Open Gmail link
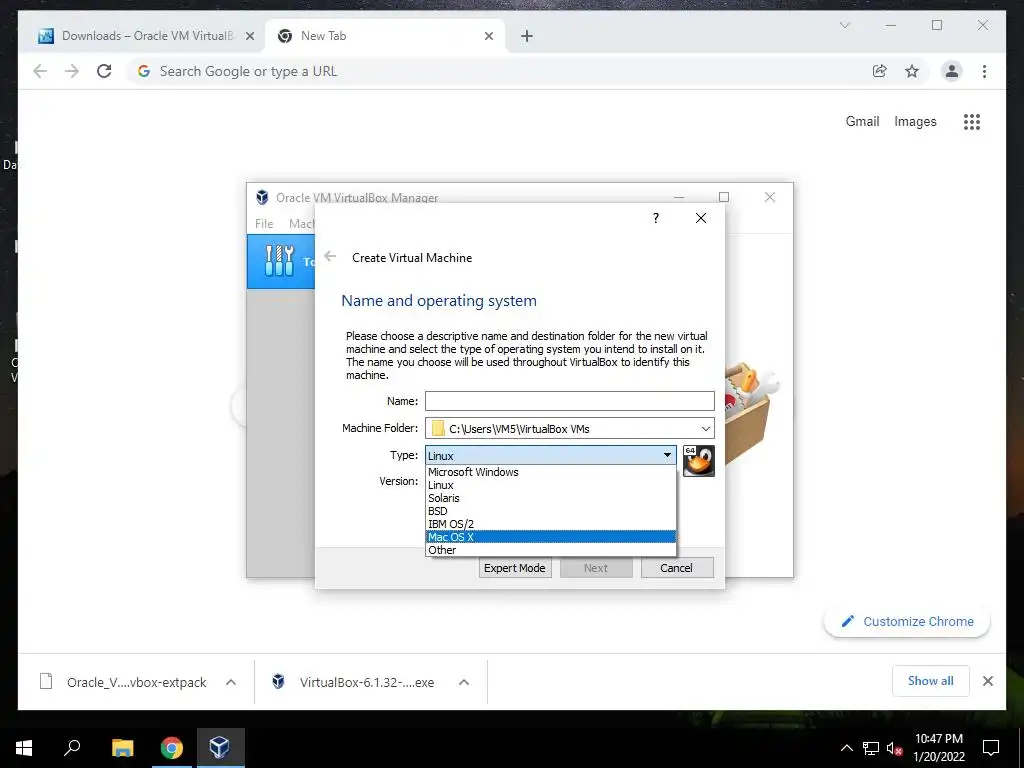Image resolution: width=1024 pixels, height=768 pixels. (x=862, y=121)
